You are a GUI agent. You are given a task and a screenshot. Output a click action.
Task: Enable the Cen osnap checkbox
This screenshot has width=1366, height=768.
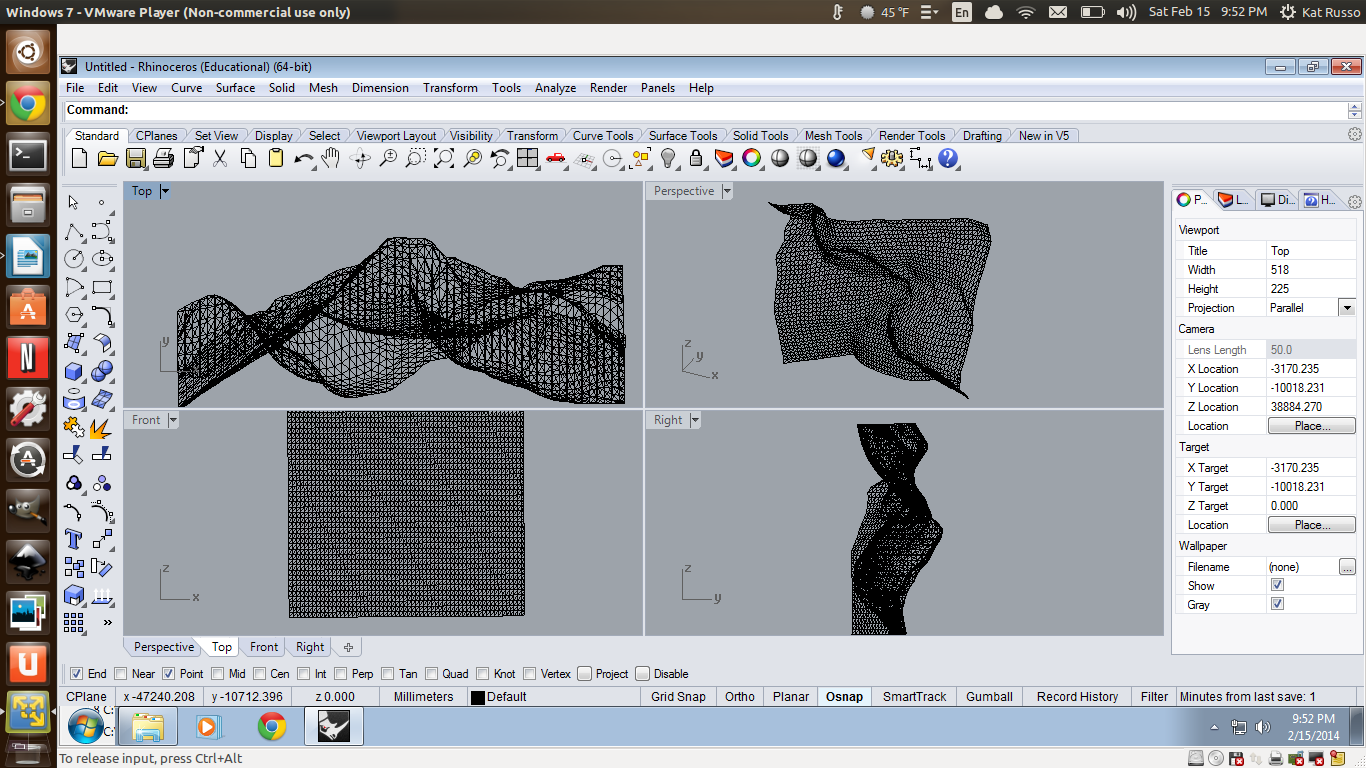pyautogui.click(x=260, y=674)
